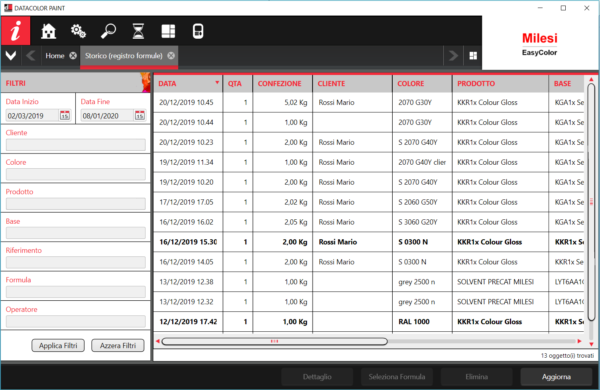Sort by the DATA column header
The height and width of the screenshot is (390, 600).
pyautogui.click(x=188, y=83)
